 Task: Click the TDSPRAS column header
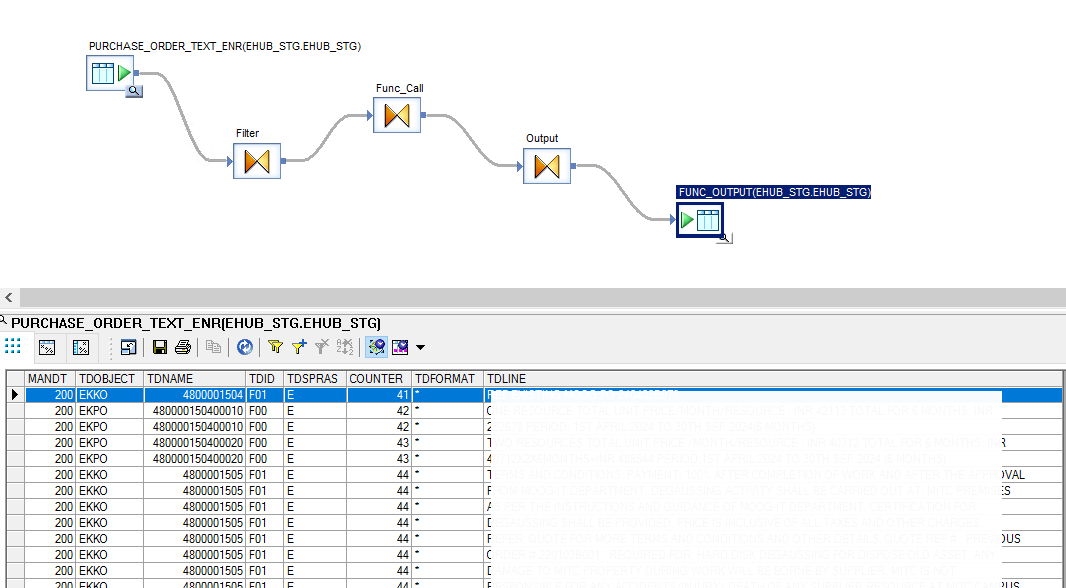(x=315, y=379)
